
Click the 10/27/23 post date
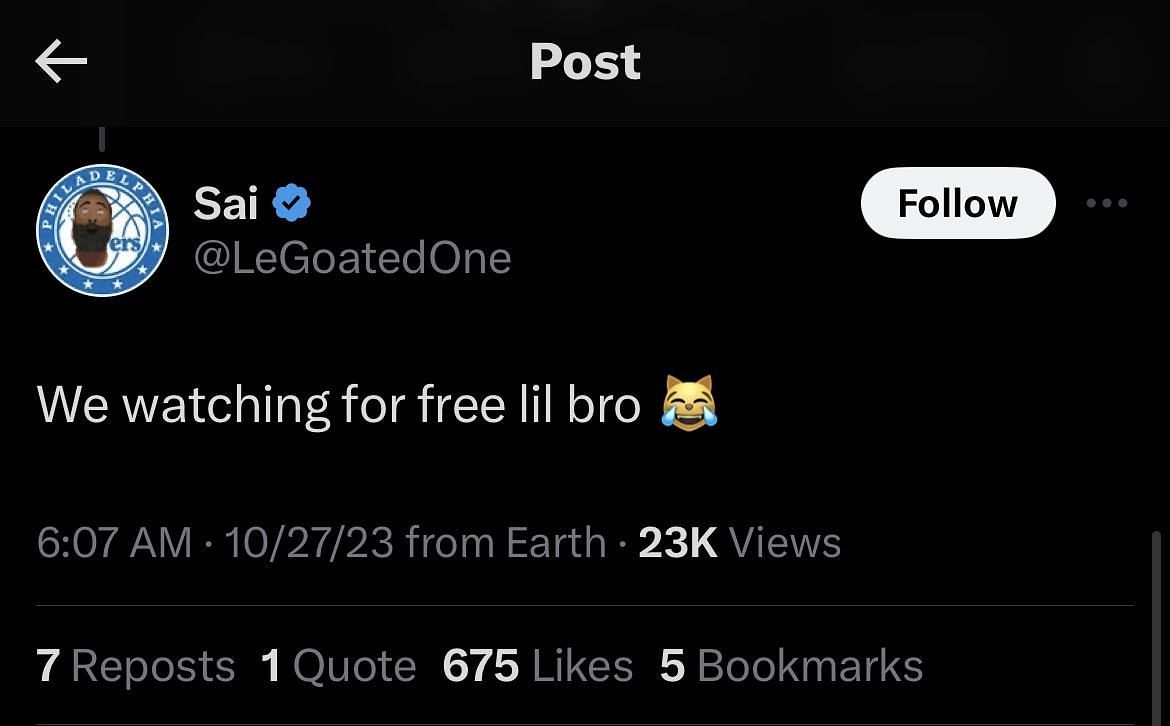(310, 543)
